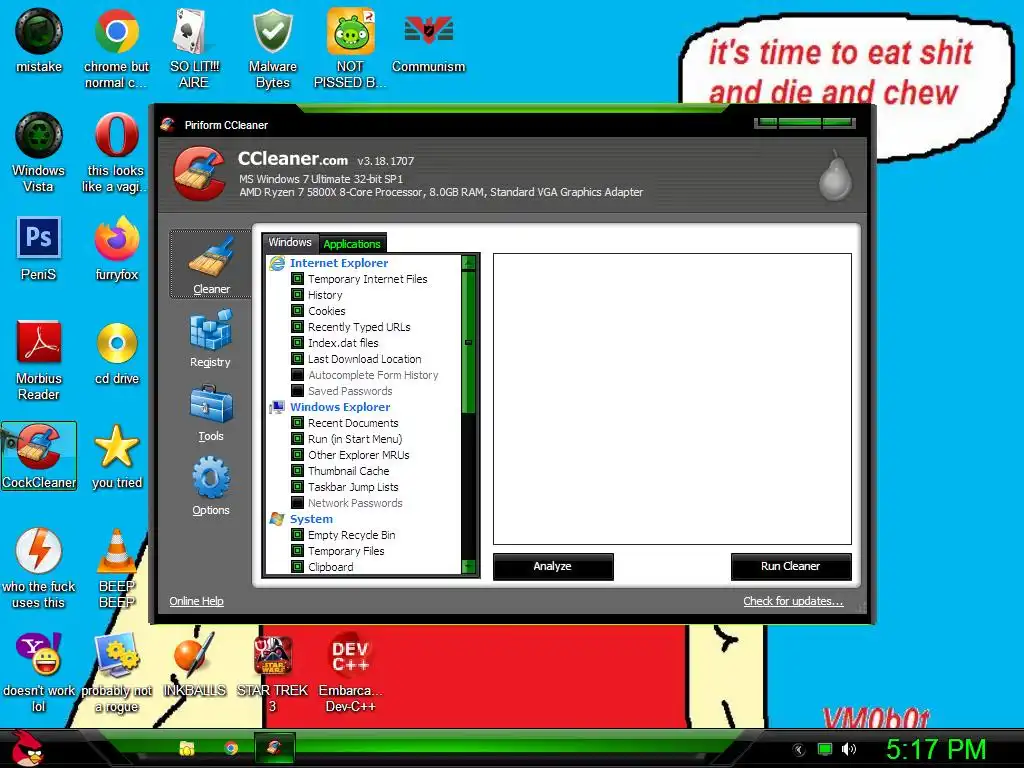Select the 'you tried' star icon
The width and height of the screenshot is (1024, 768).
coord(117,447)
